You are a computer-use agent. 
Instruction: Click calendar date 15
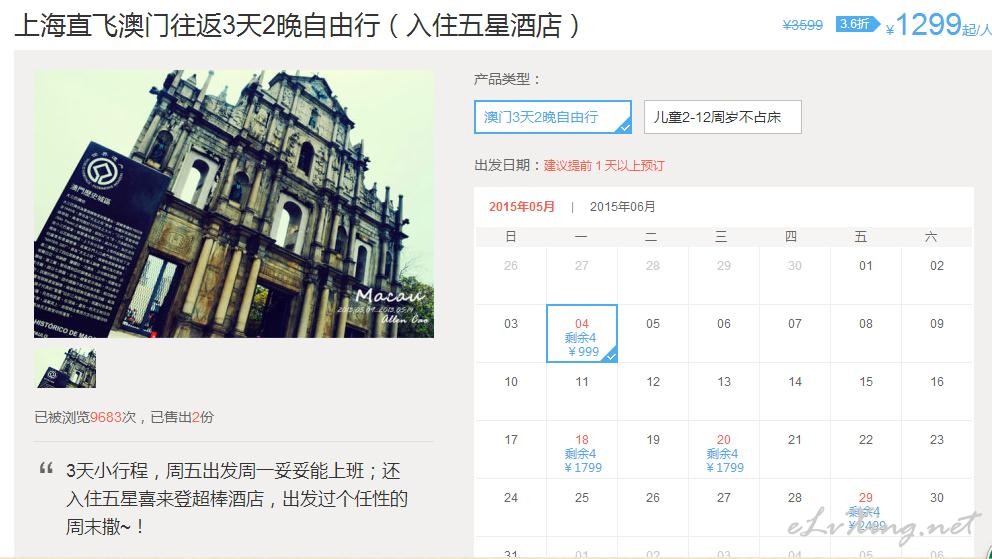pos(865,382)
